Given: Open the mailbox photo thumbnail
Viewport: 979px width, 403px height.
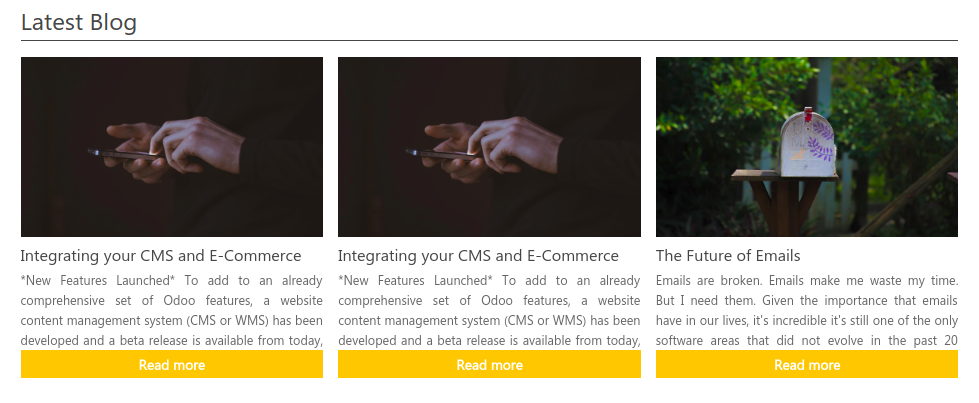Looking at the screenshot, I should point(807,147).
